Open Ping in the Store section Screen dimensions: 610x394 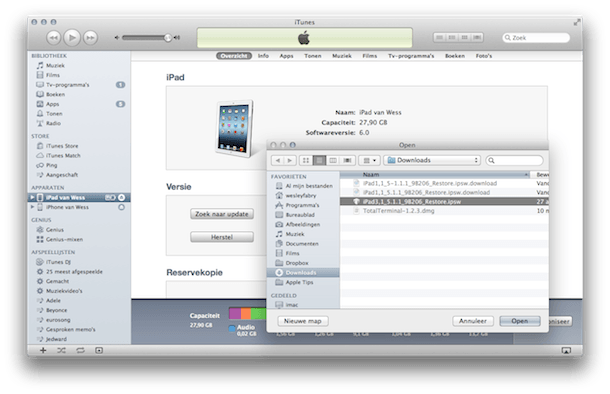(51, 165)
